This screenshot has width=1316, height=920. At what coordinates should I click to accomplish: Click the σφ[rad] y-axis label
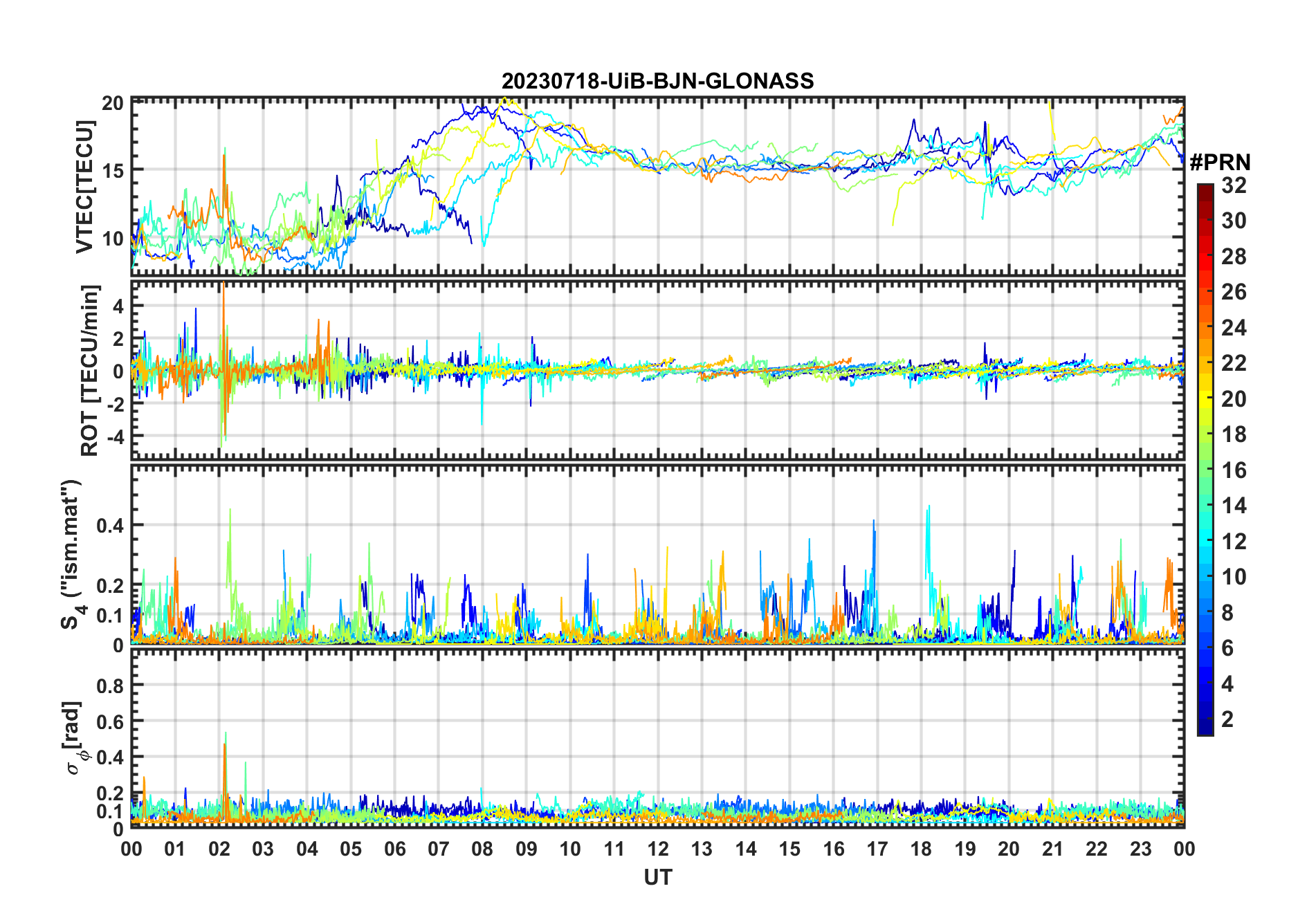click(x=76, y=738)
